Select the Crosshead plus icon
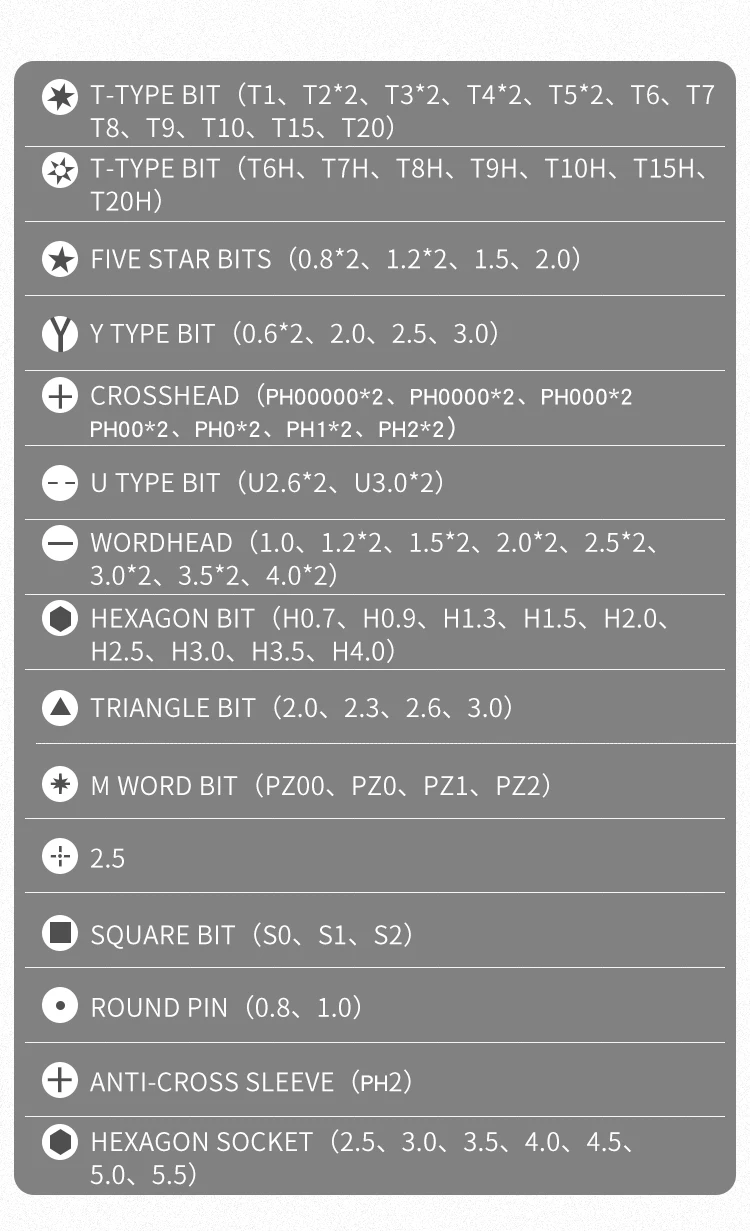Screen dimensions: 750x1231 click(60, 397)
